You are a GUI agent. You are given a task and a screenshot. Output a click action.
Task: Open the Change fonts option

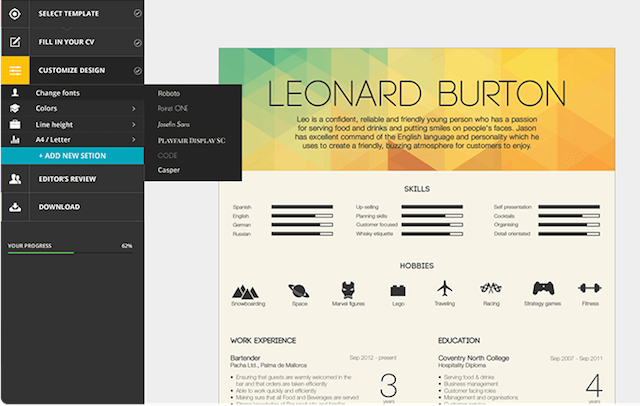pyautogui.click(x=58, y=93)
